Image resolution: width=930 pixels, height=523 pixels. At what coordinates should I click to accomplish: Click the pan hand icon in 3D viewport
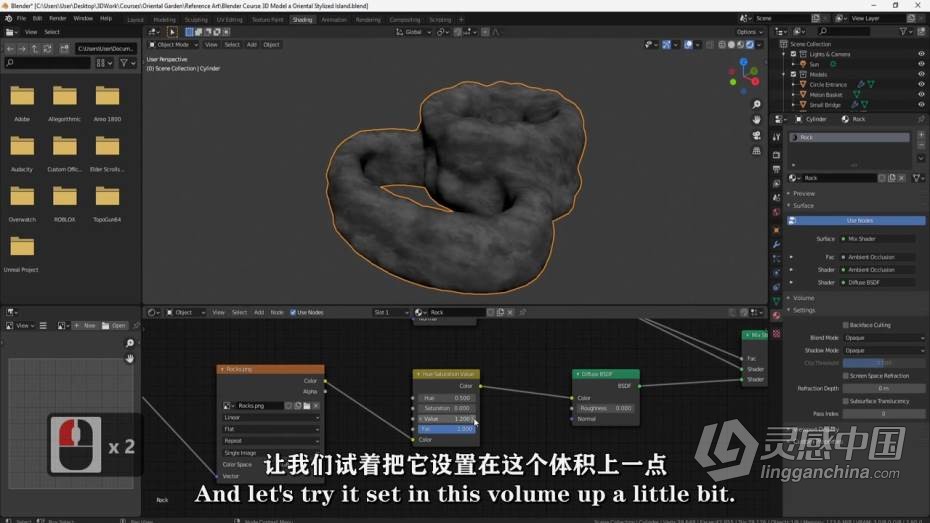756,120
